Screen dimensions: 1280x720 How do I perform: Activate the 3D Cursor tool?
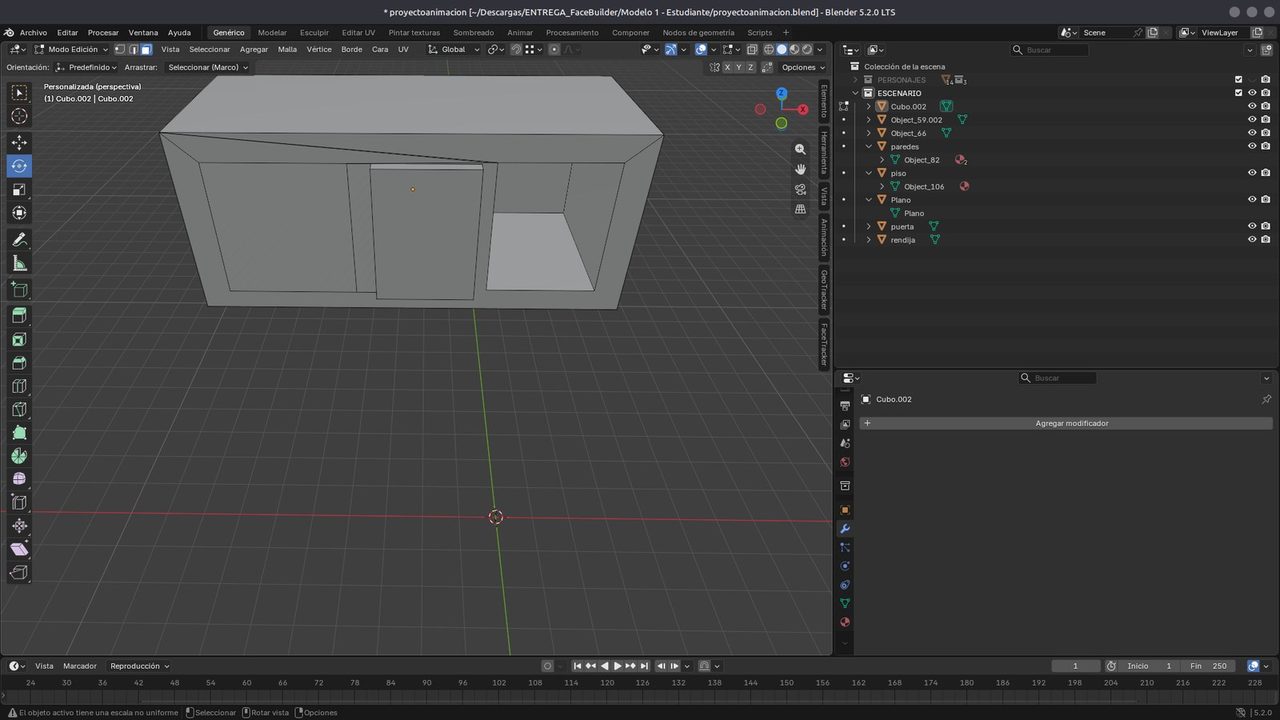coord(19,116)
